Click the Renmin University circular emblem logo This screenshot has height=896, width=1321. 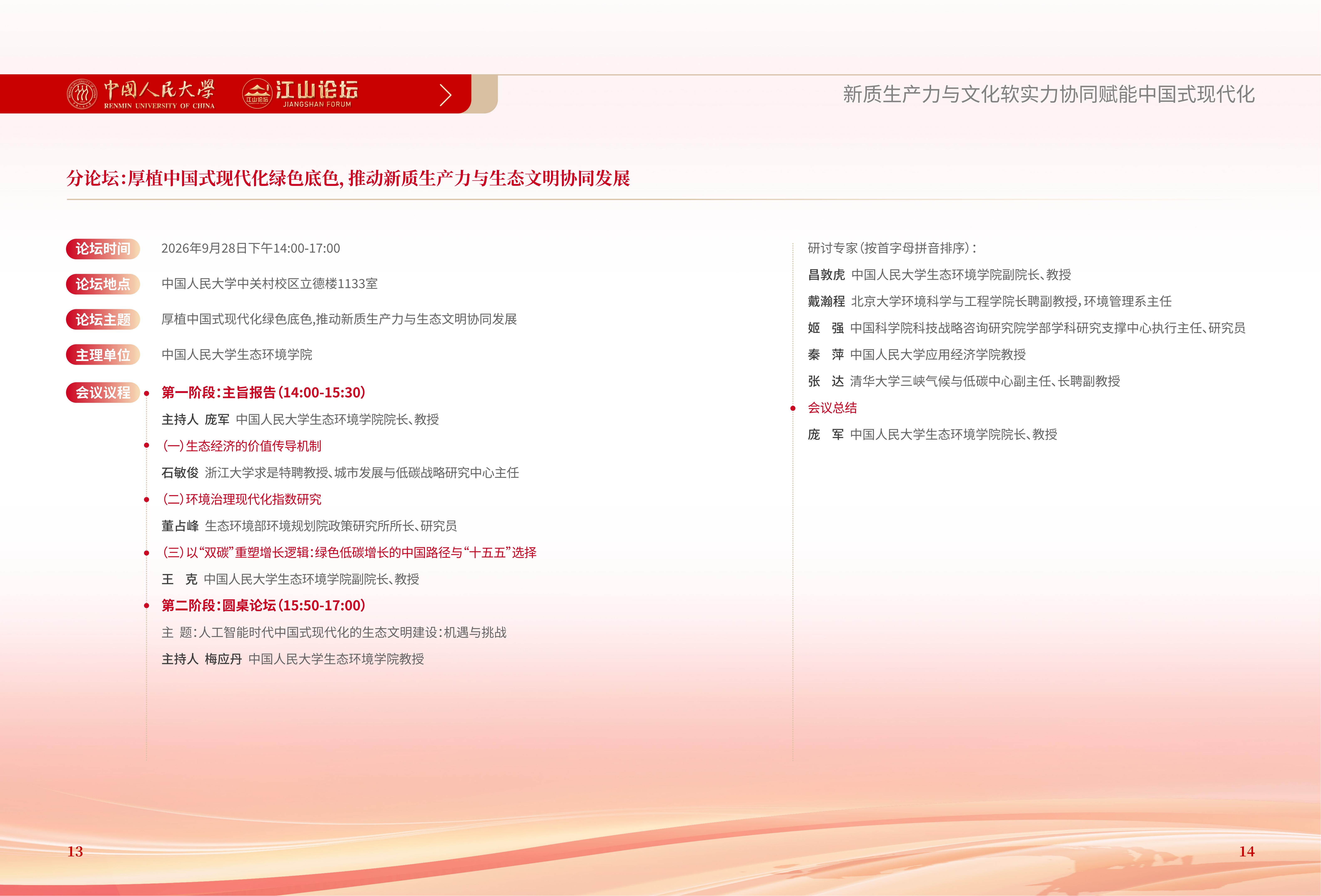82,94
